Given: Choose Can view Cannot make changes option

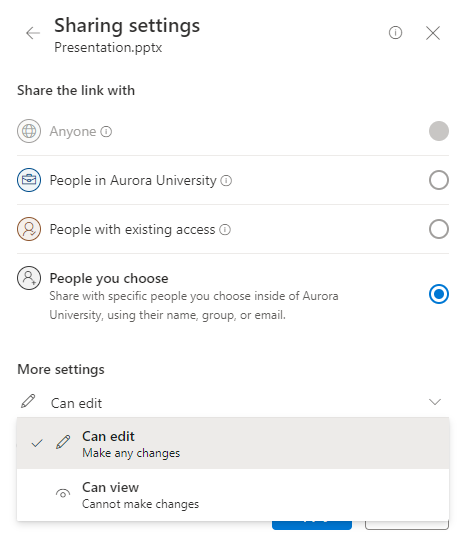Looking at the screenshot, I should coord(233,495).
